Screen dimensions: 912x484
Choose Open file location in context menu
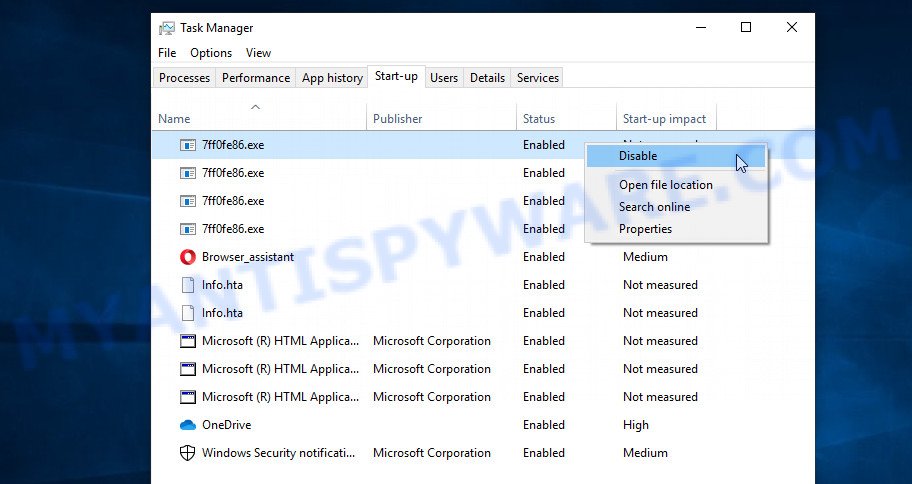coord(676,185)
